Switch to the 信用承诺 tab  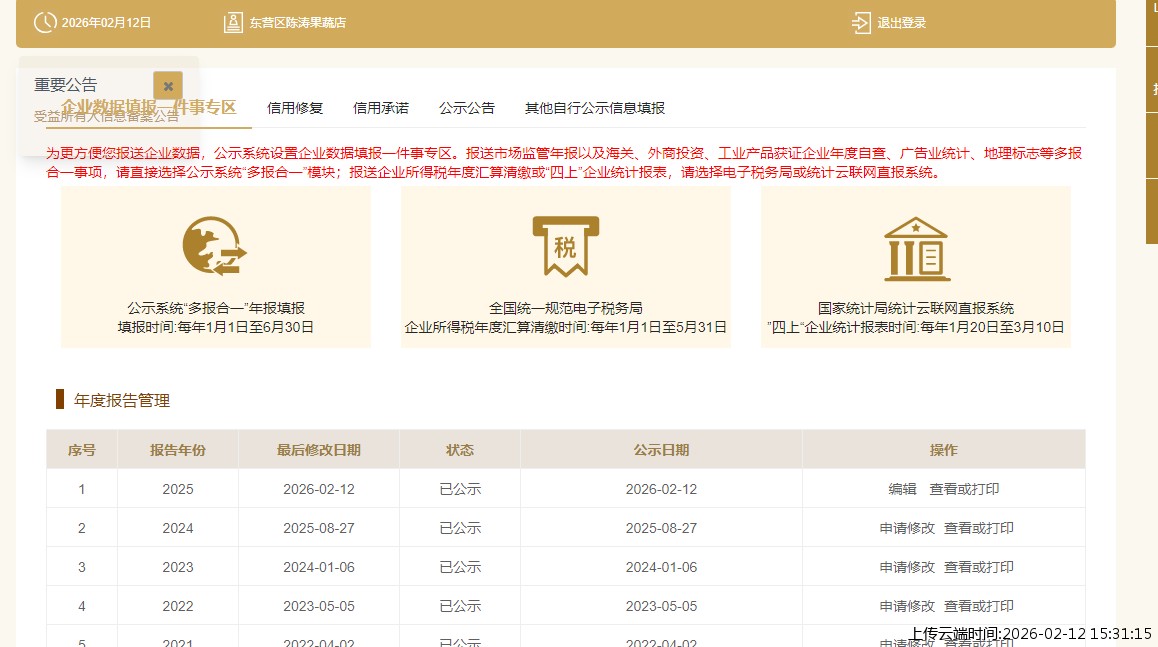(381, 108)
